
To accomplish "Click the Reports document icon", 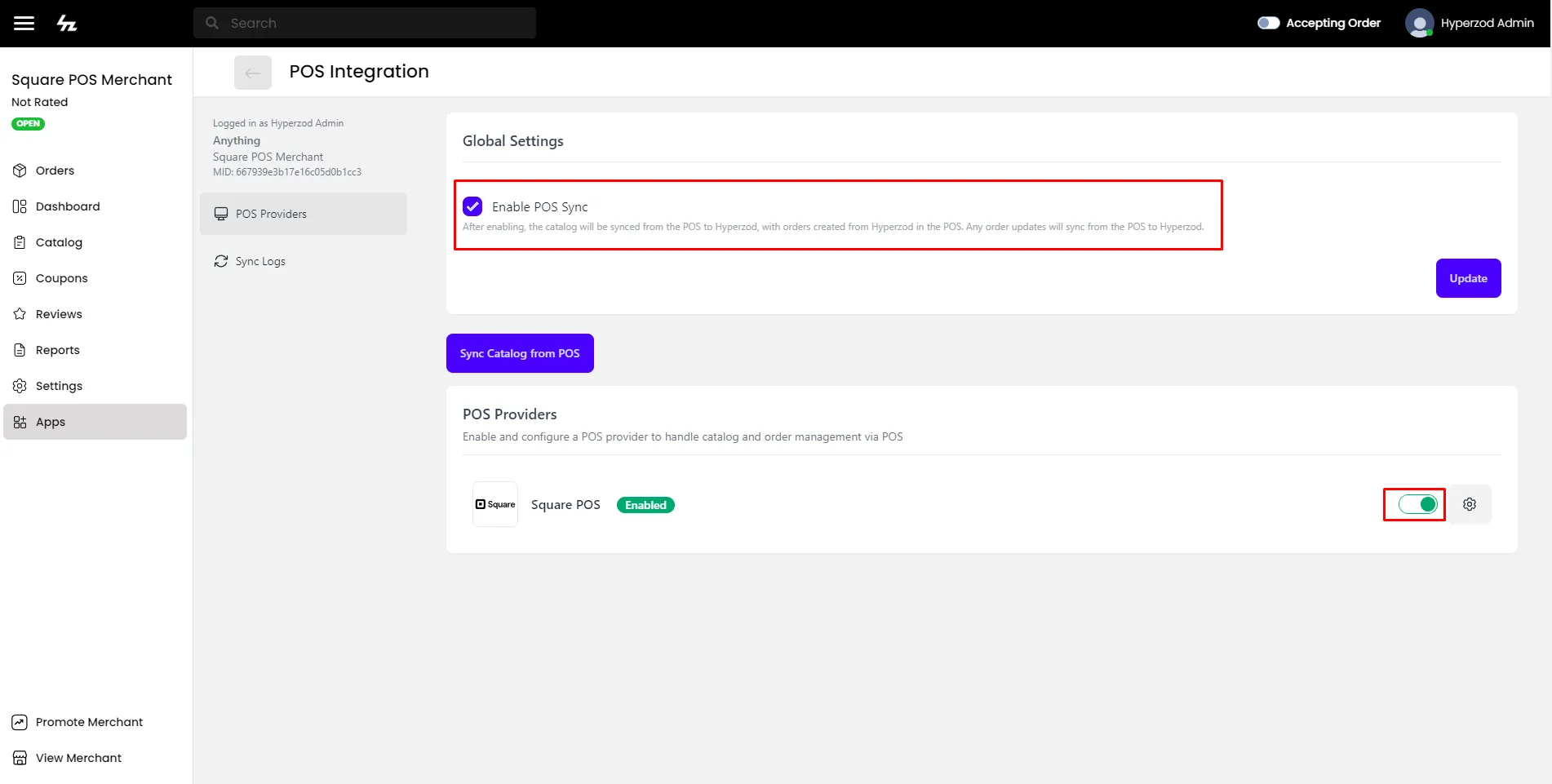I will tap(20, 350).
